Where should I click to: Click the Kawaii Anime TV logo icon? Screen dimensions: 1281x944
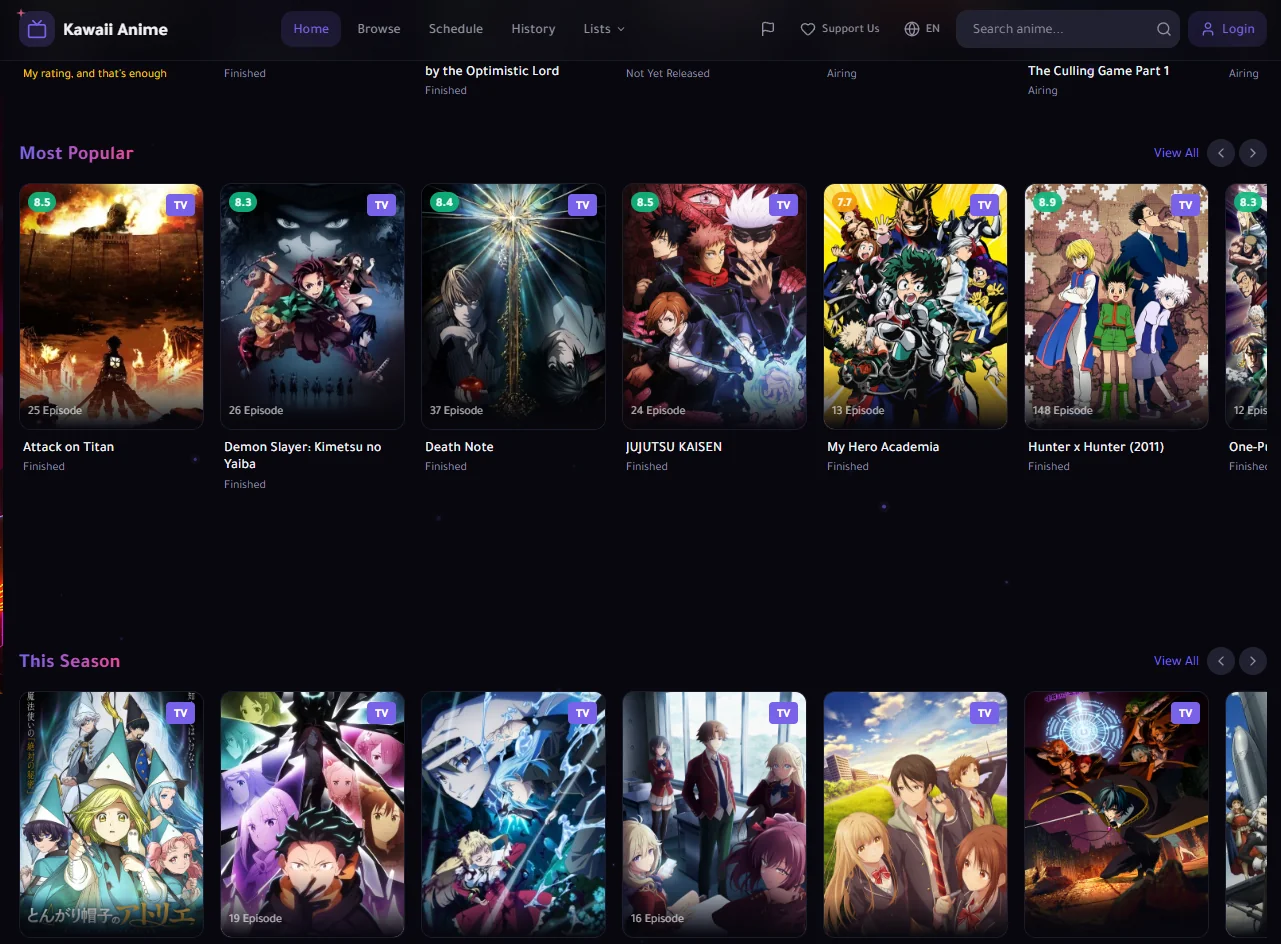(35, 28)
